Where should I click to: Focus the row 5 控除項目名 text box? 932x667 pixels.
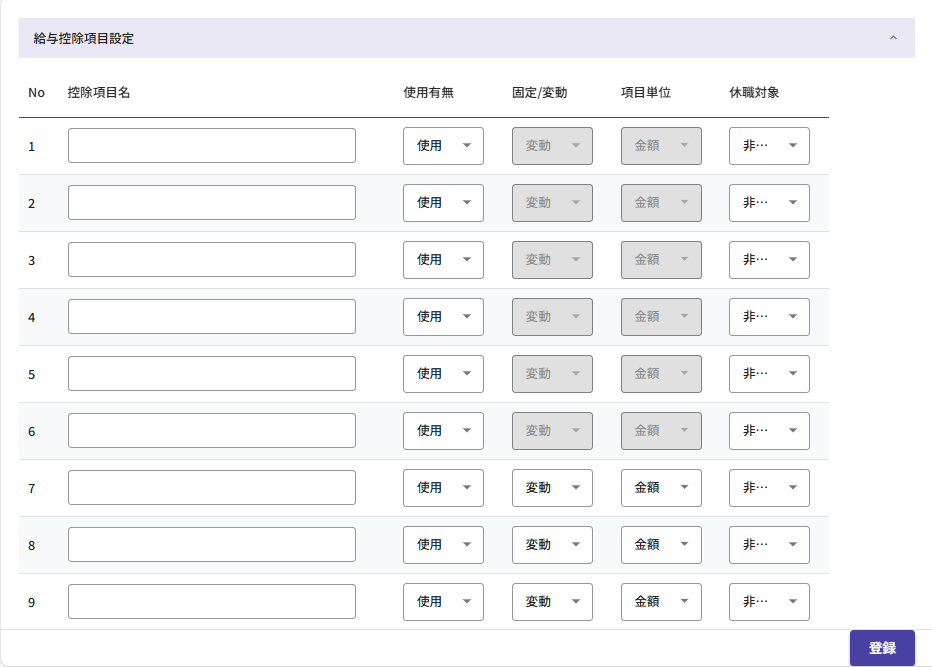pyautogui.click(x=211, y=374)
